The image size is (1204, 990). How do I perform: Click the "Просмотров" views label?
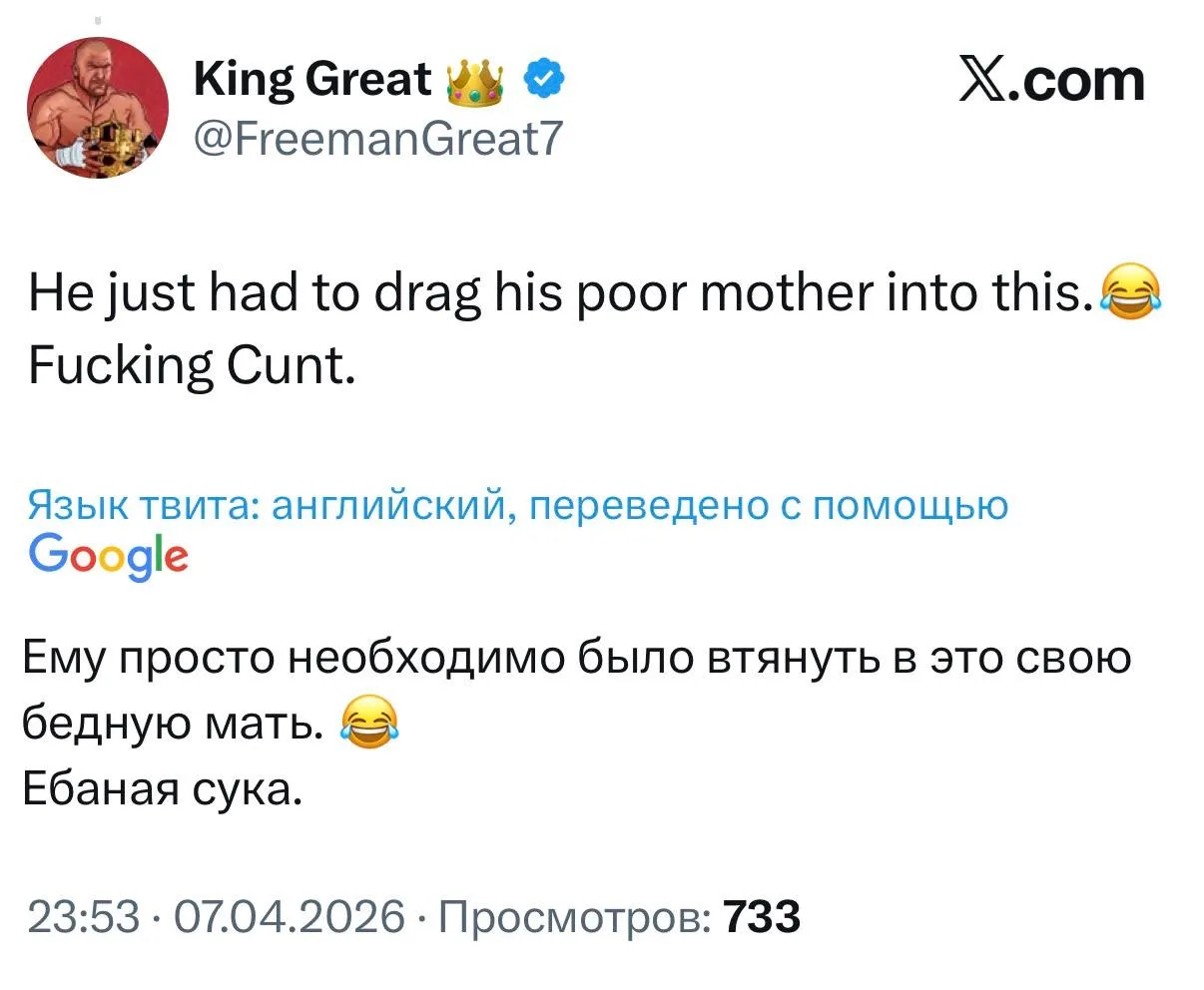pos(572,915)
